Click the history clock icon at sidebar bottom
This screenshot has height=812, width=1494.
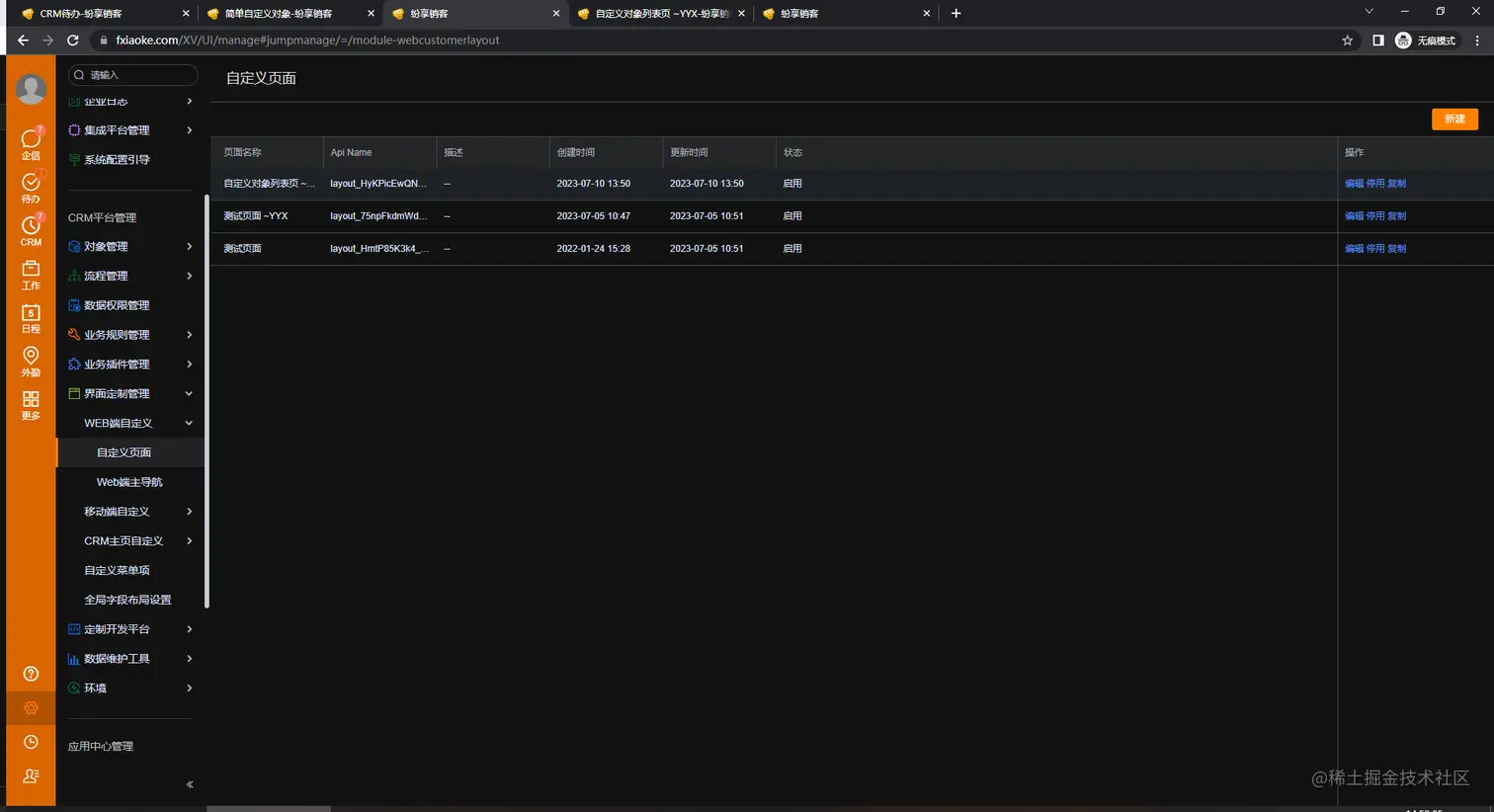point(31,742)
